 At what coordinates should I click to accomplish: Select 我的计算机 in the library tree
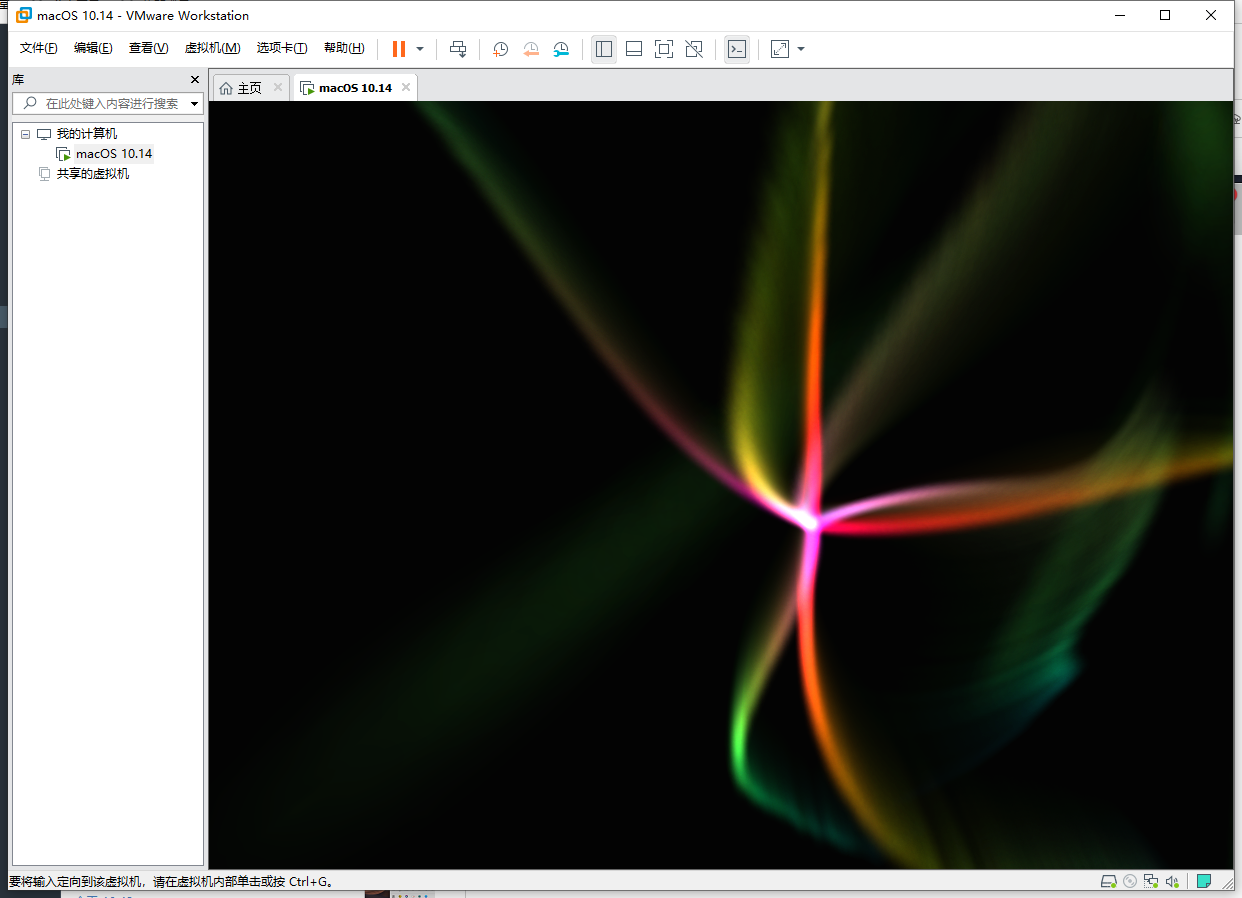pyautogui.click(x=86, y=134)
